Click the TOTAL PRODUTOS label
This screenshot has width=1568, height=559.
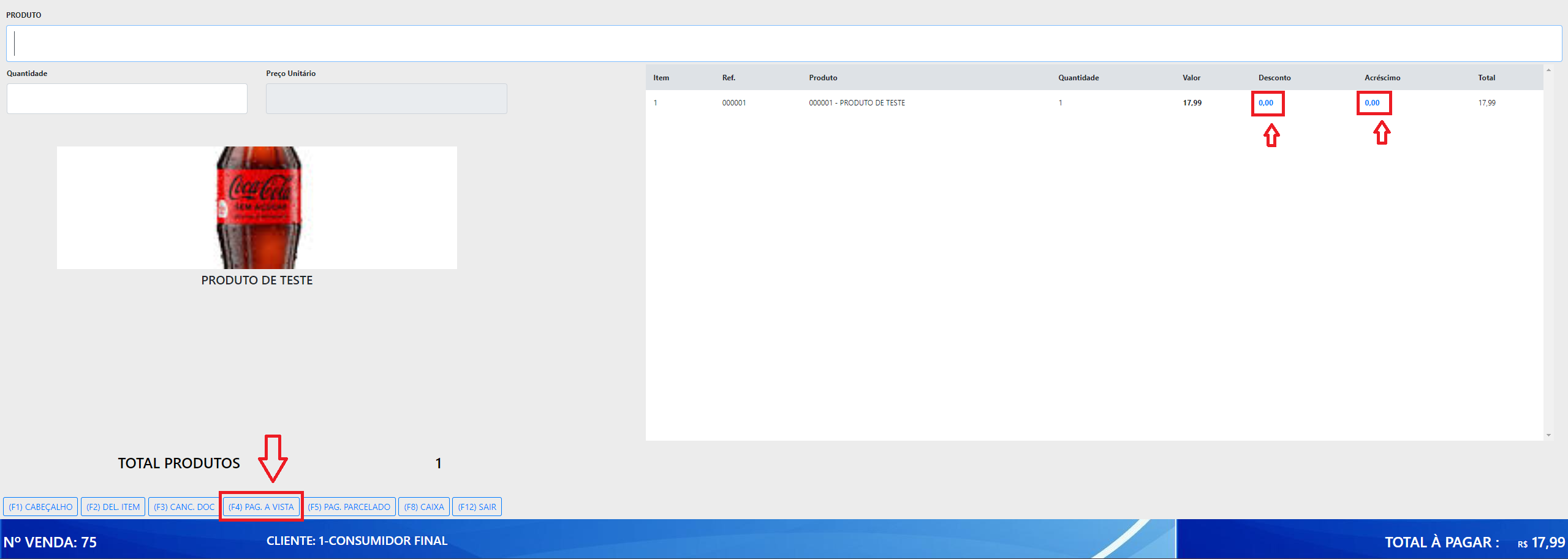click(x=179, y=463)
